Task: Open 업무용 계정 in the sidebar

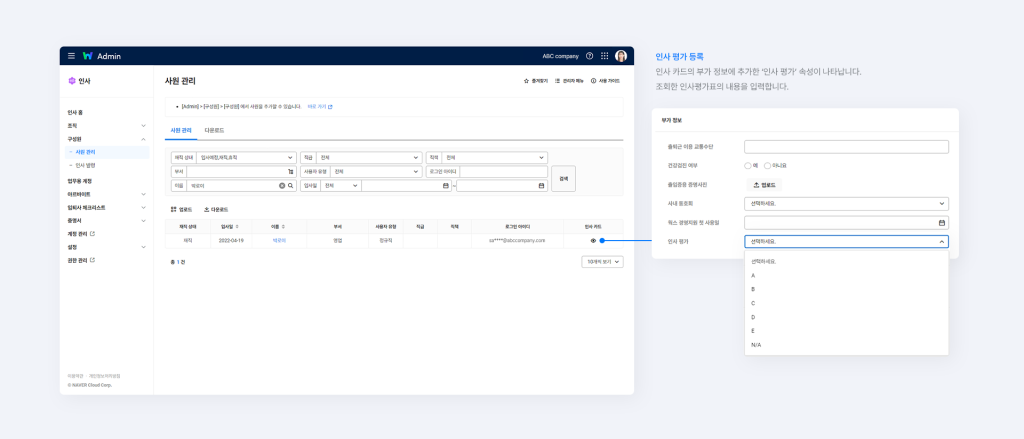Action: coord(79,181)
